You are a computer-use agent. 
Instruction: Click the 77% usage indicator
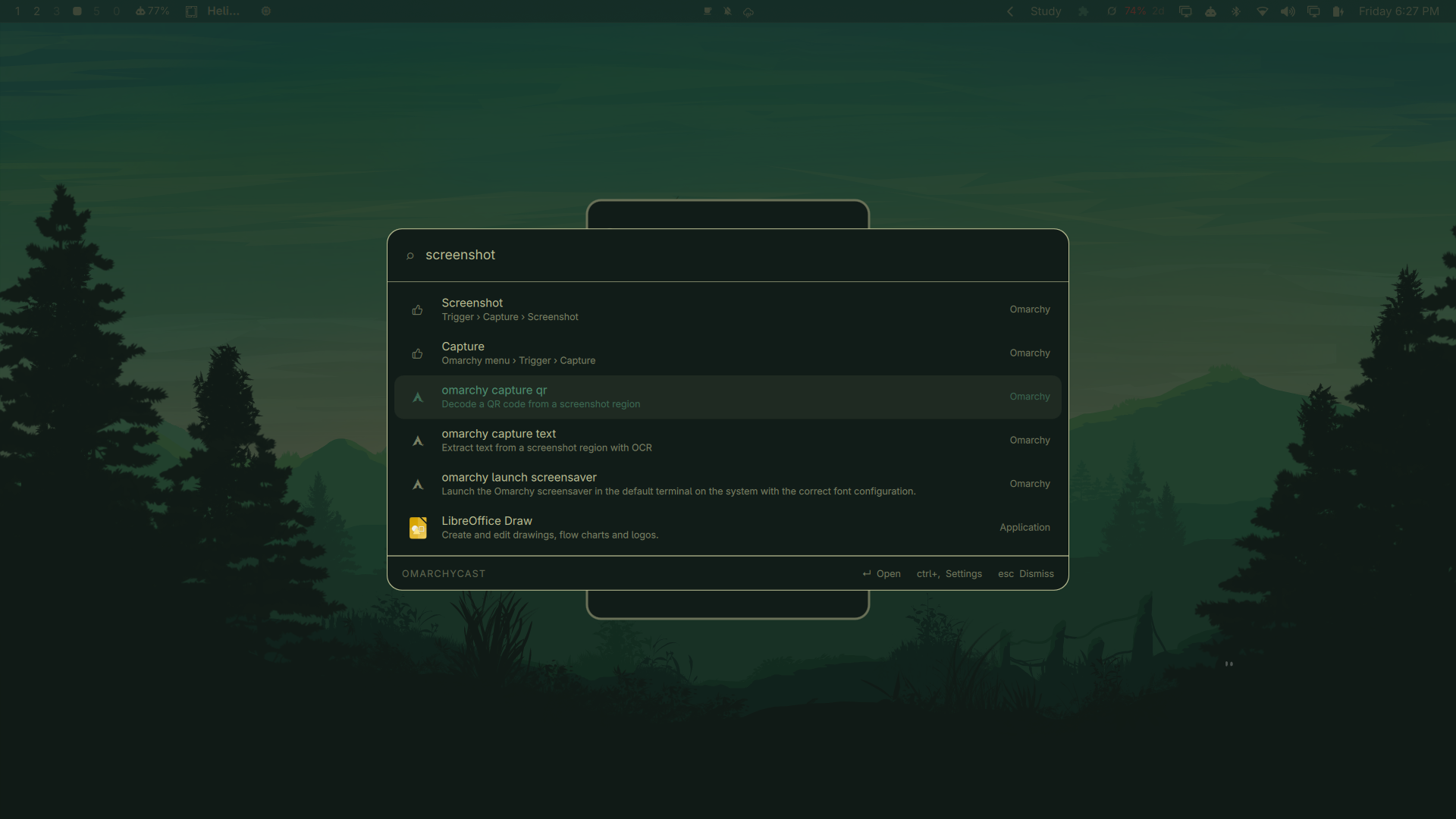(x=152, y=11)
